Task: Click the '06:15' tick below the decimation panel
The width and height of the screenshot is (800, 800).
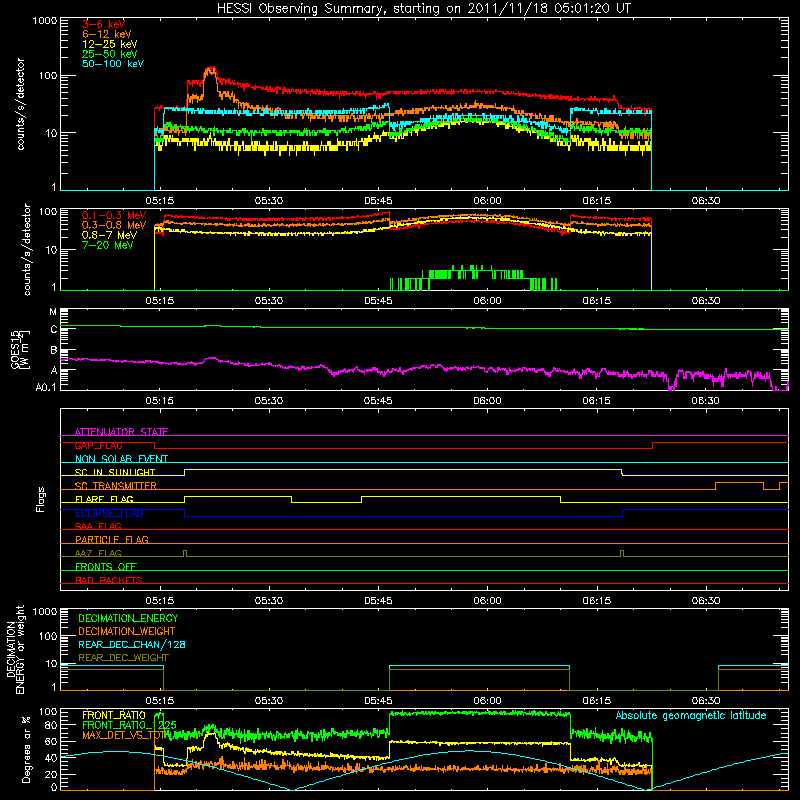Action: pos(596,701)
